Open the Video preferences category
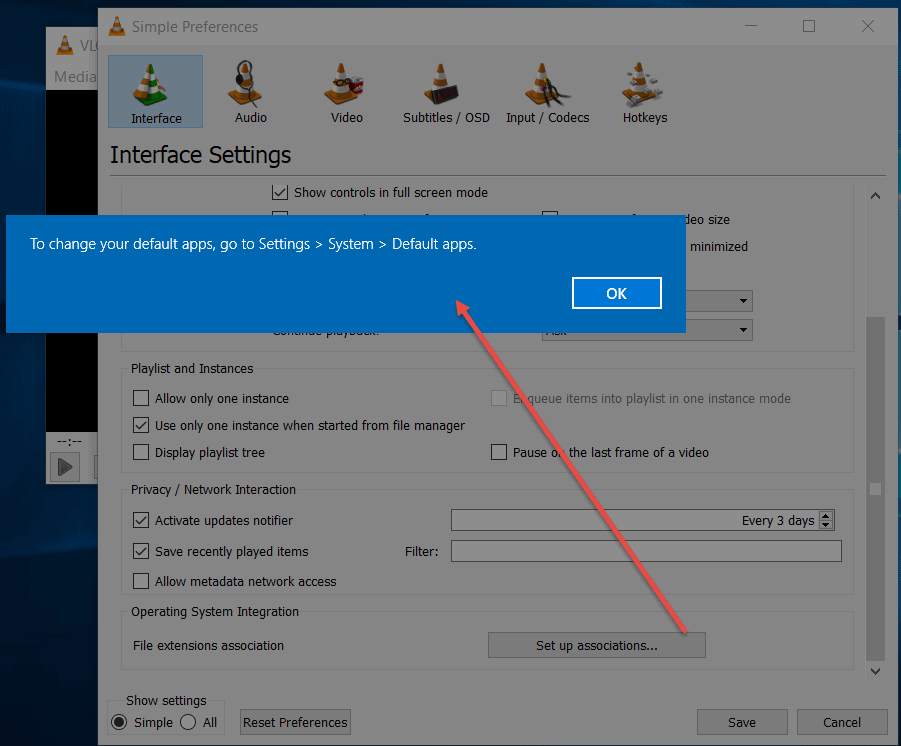Screen dimensions: 901x746 tap(346, 91)
